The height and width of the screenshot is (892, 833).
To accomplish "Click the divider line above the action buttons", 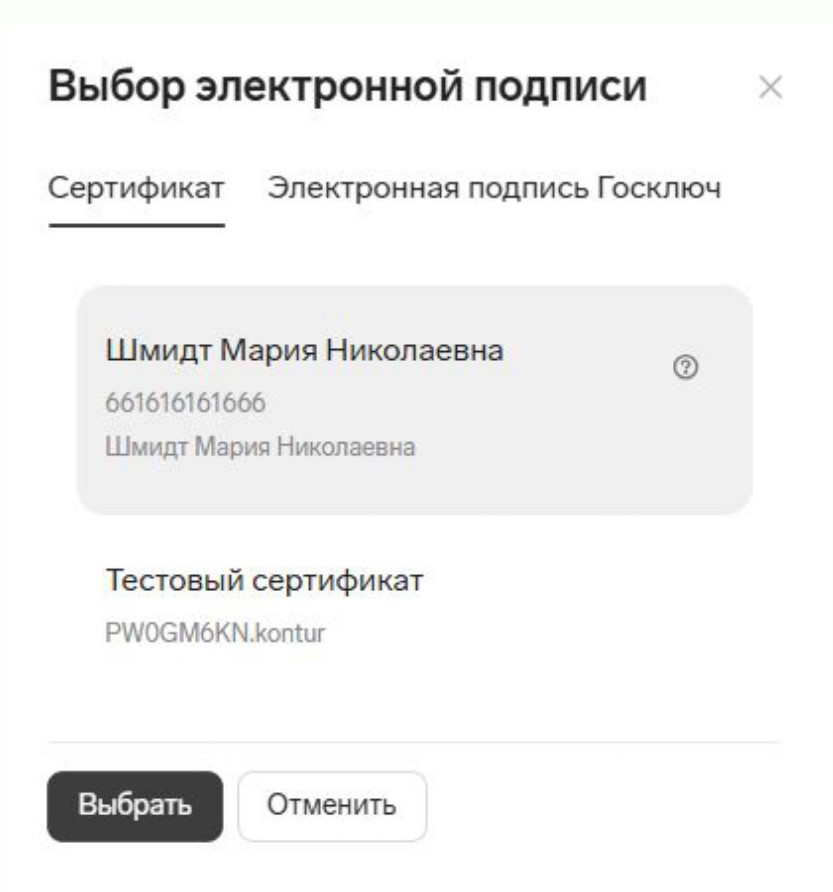I will coord(414,742).
